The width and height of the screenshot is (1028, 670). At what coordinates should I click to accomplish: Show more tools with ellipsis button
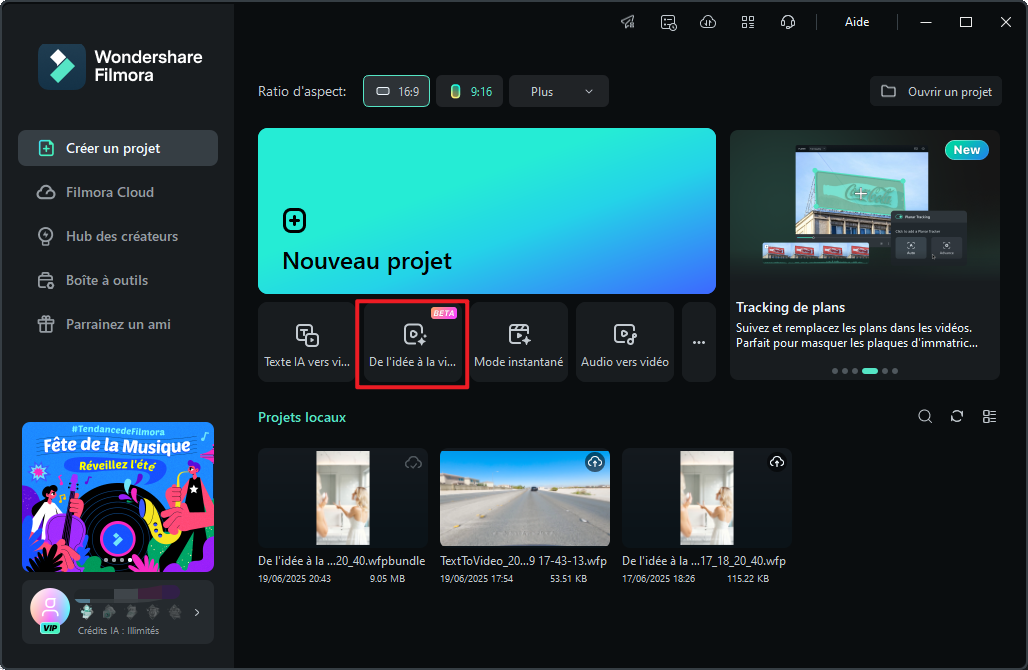(699, 342)
